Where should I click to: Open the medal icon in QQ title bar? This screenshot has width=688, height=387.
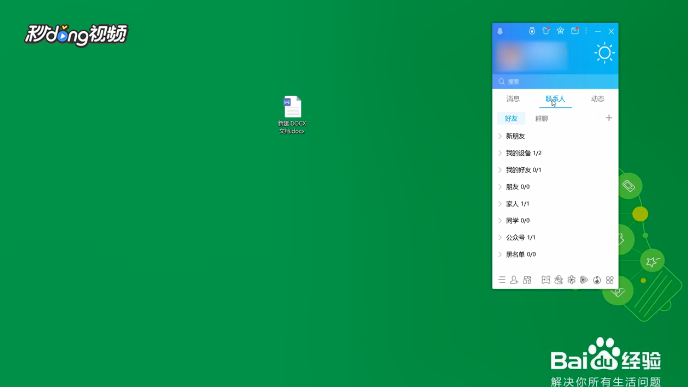(x=532, y=31)
